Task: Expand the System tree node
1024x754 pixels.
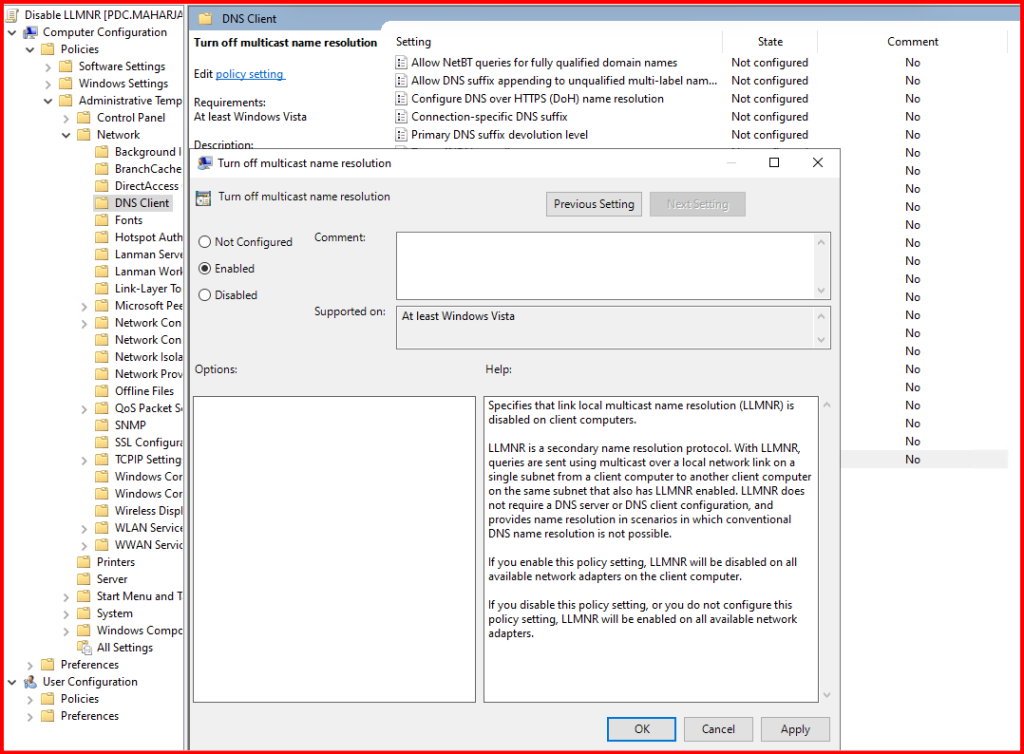Action: click(x=67, y=614)
